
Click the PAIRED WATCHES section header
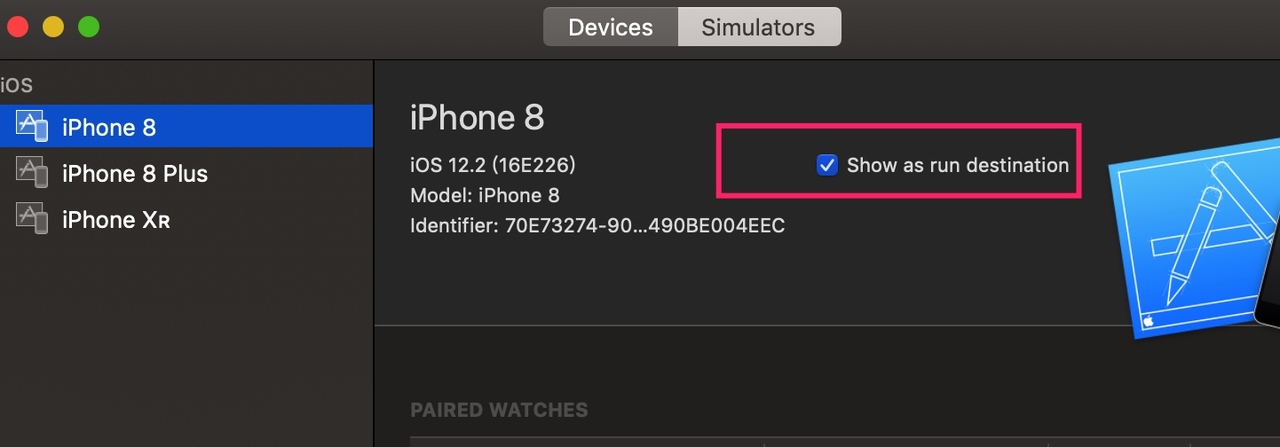(499, 410)
